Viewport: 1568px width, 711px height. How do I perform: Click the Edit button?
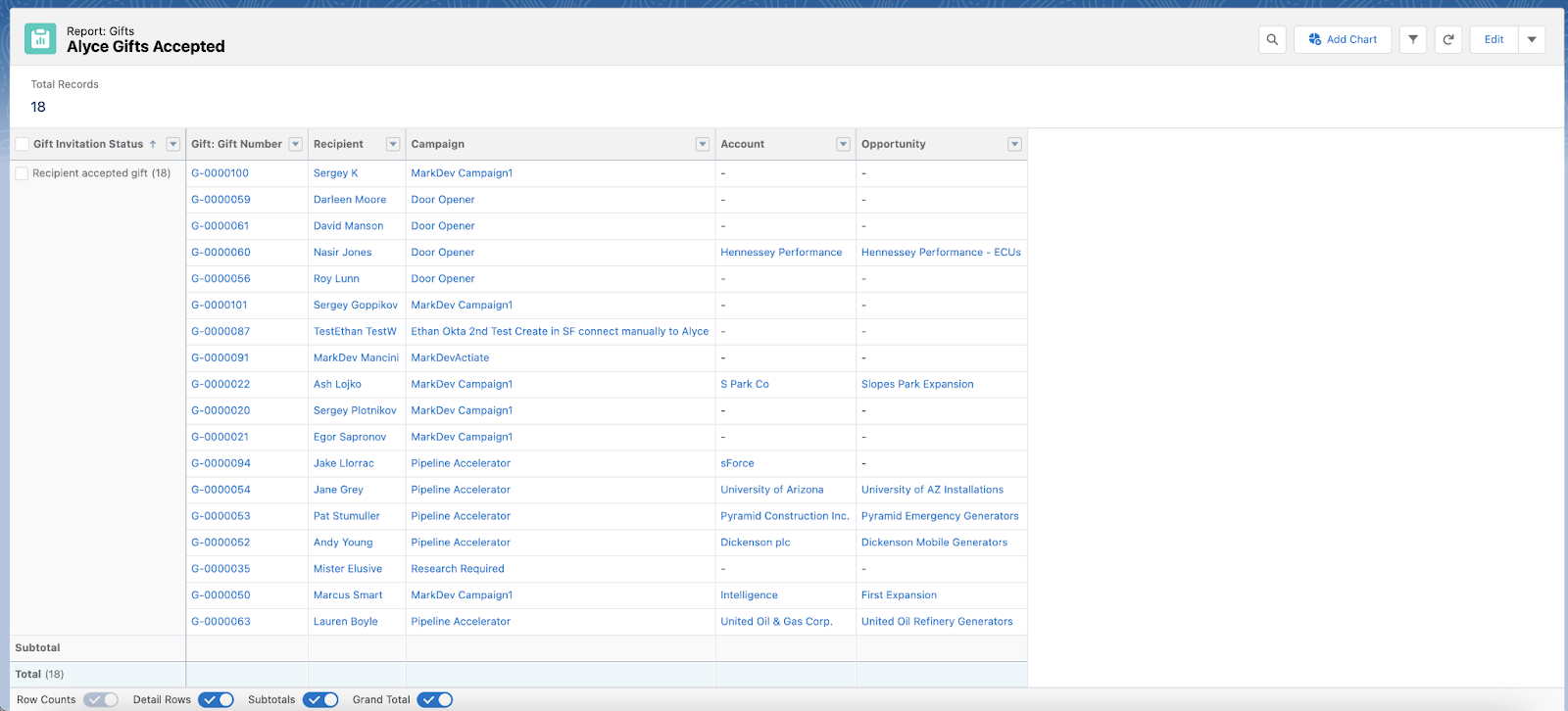[1494, 39]
